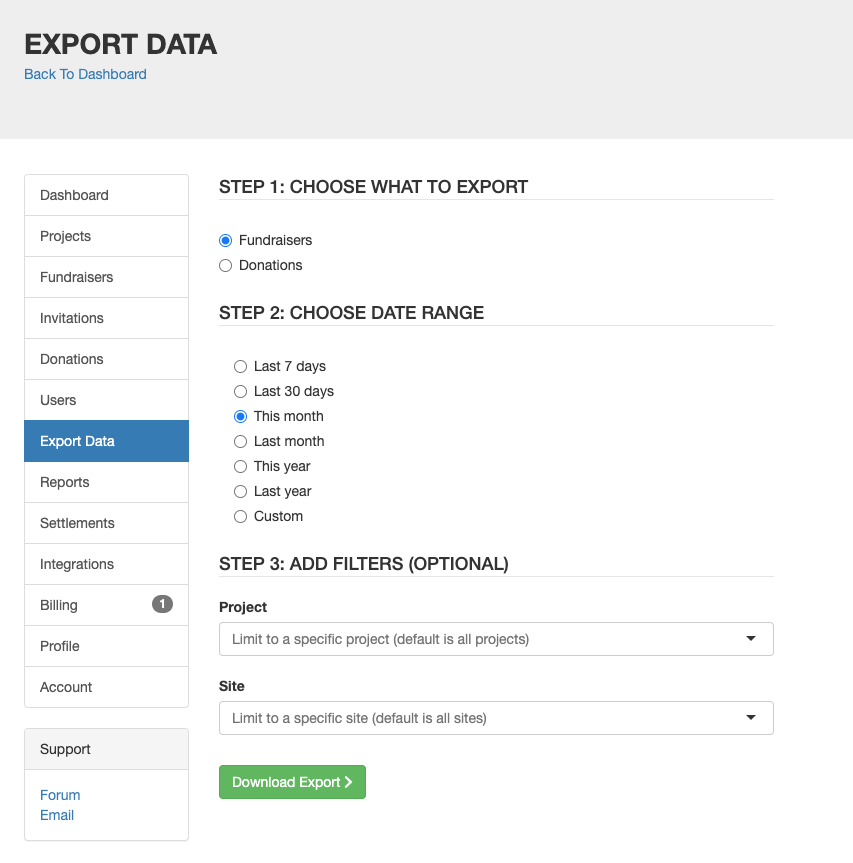Click the Download Export button

coord(292,782)
